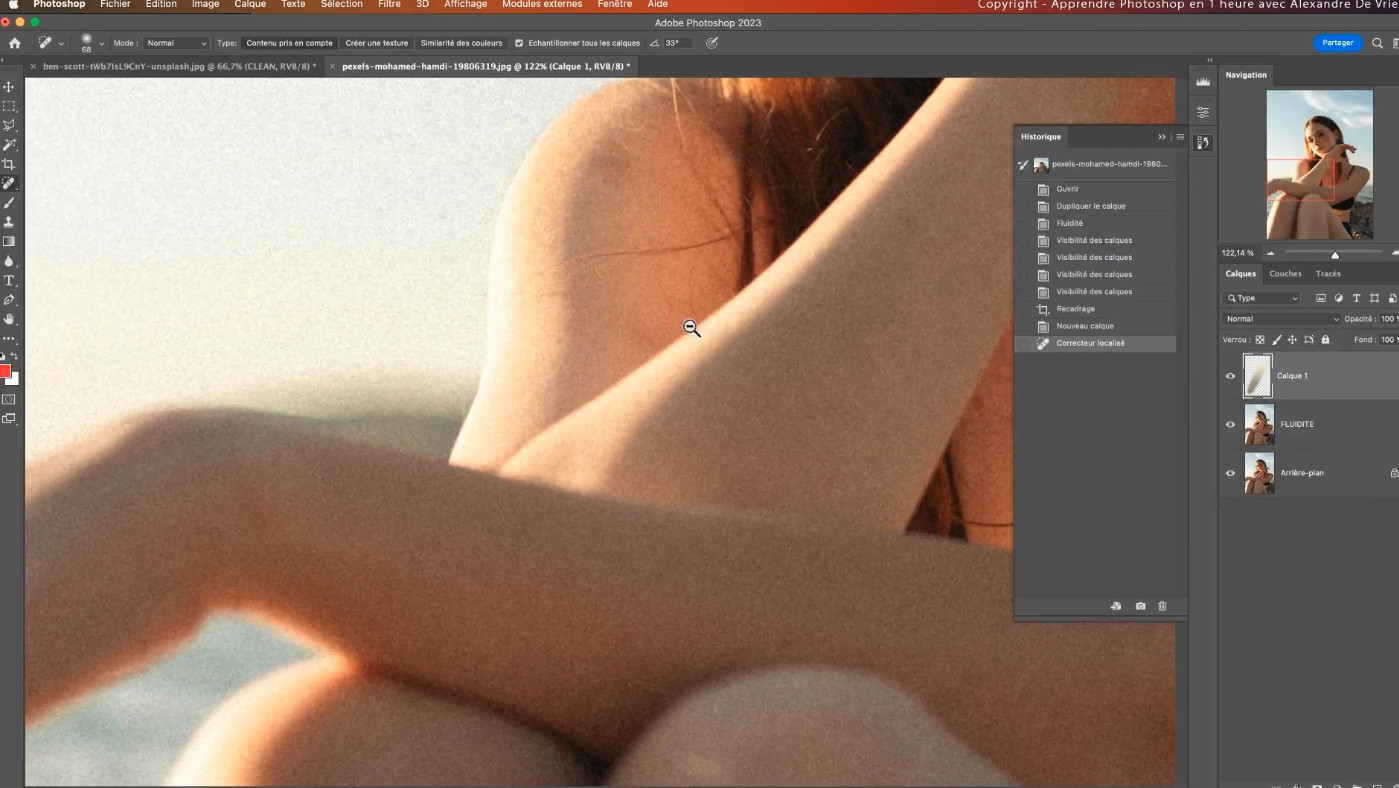Screen dimensions: 1399x788
Task: Open the layer blend mode Normal dropdown
Action: click(1281, 319)
